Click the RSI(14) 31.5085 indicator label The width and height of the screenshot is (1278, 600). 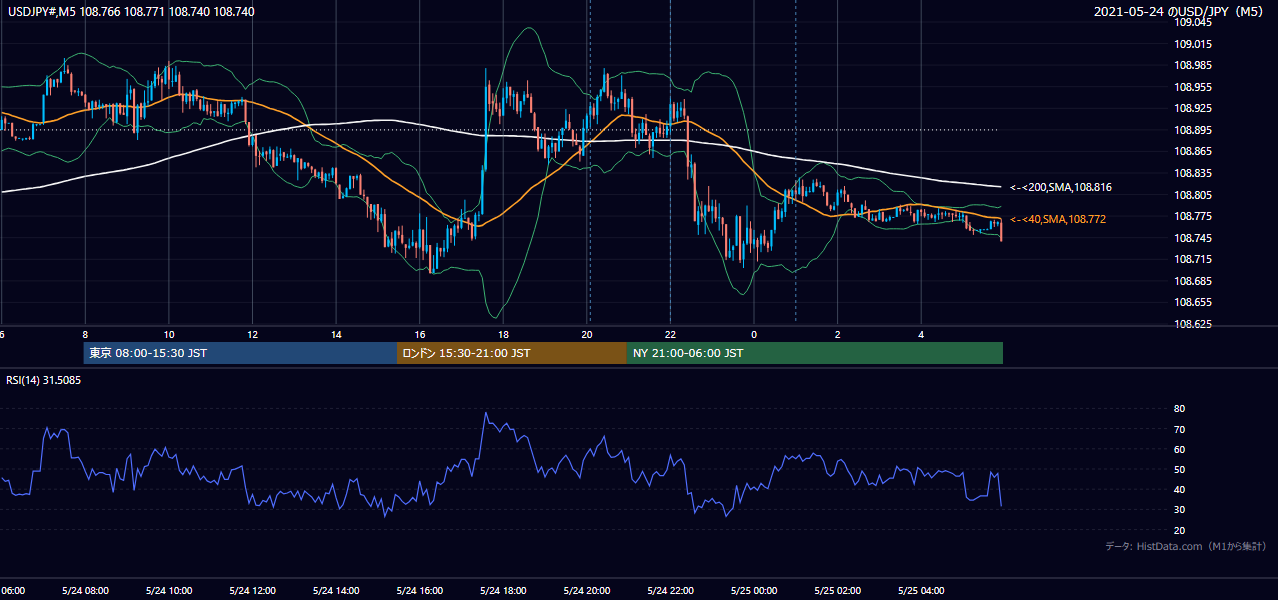(44, 380)
